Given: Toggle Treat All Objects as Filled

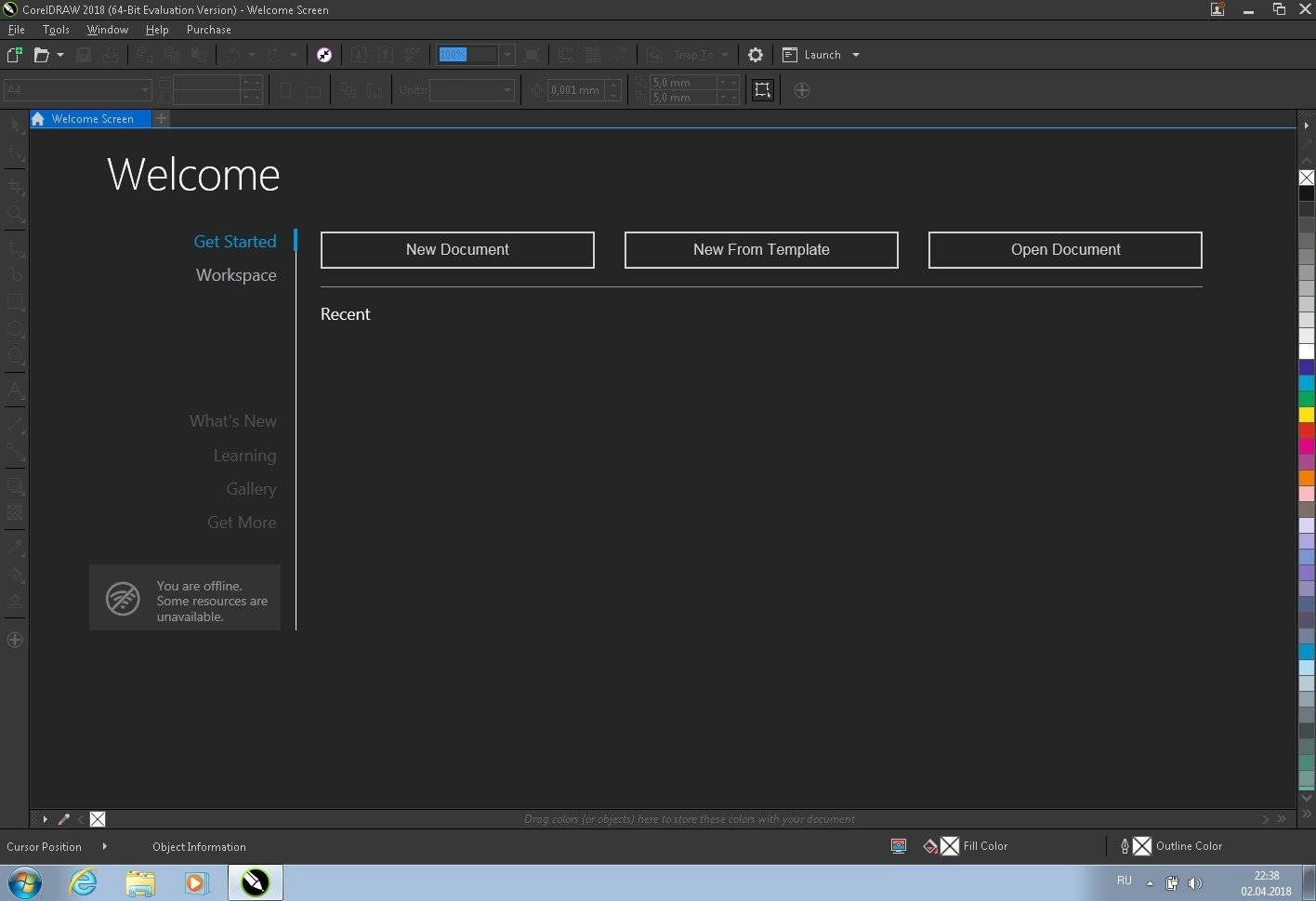Looking at the screenshot, I should point(762,90).
